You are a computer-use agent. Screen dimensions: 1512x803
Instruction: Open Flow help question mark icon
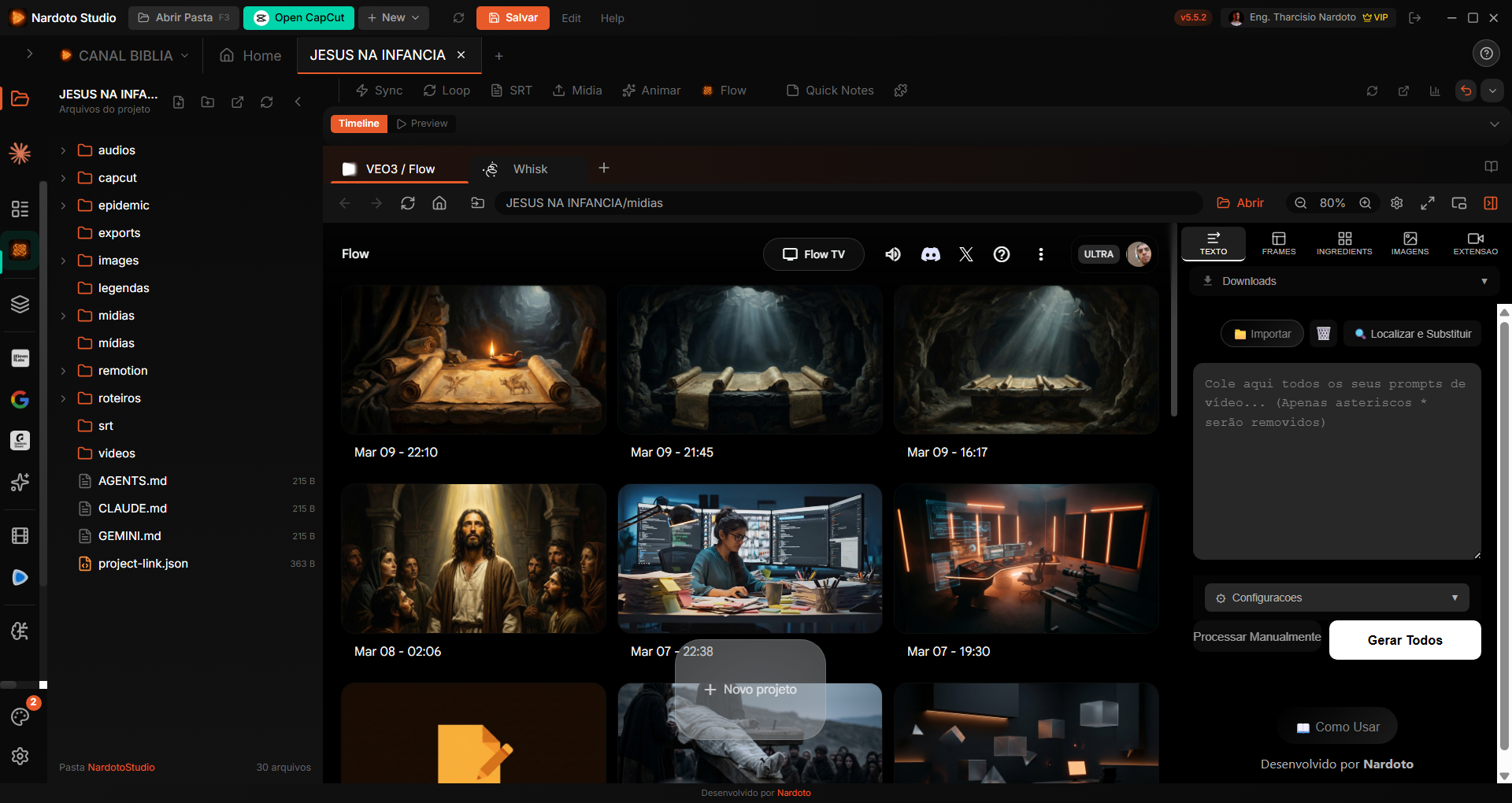pyautogui.click(x=1002, y=254)
